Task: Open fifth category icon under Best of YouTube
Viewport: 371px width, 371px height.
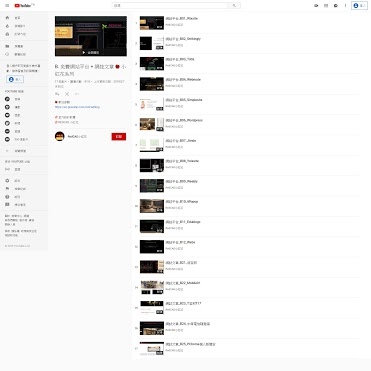Action: (7, 131)
